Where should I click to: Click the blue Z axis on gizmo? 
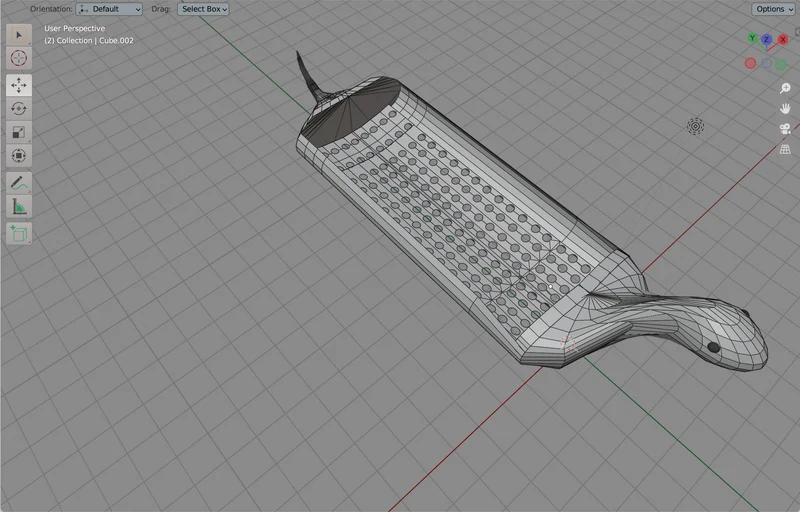pos(766,40)
